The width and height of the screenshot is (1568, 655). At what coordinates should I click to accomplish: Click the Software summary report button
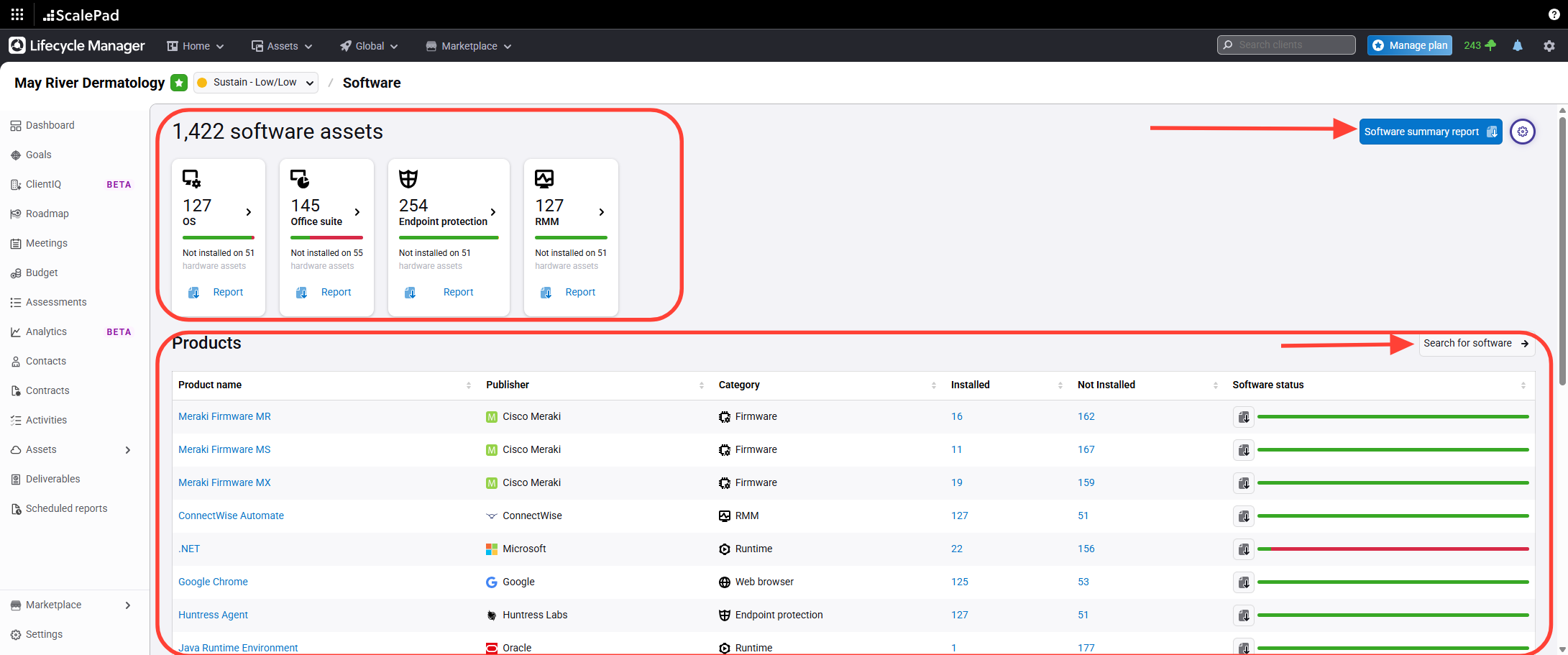tap(1429, 132)
